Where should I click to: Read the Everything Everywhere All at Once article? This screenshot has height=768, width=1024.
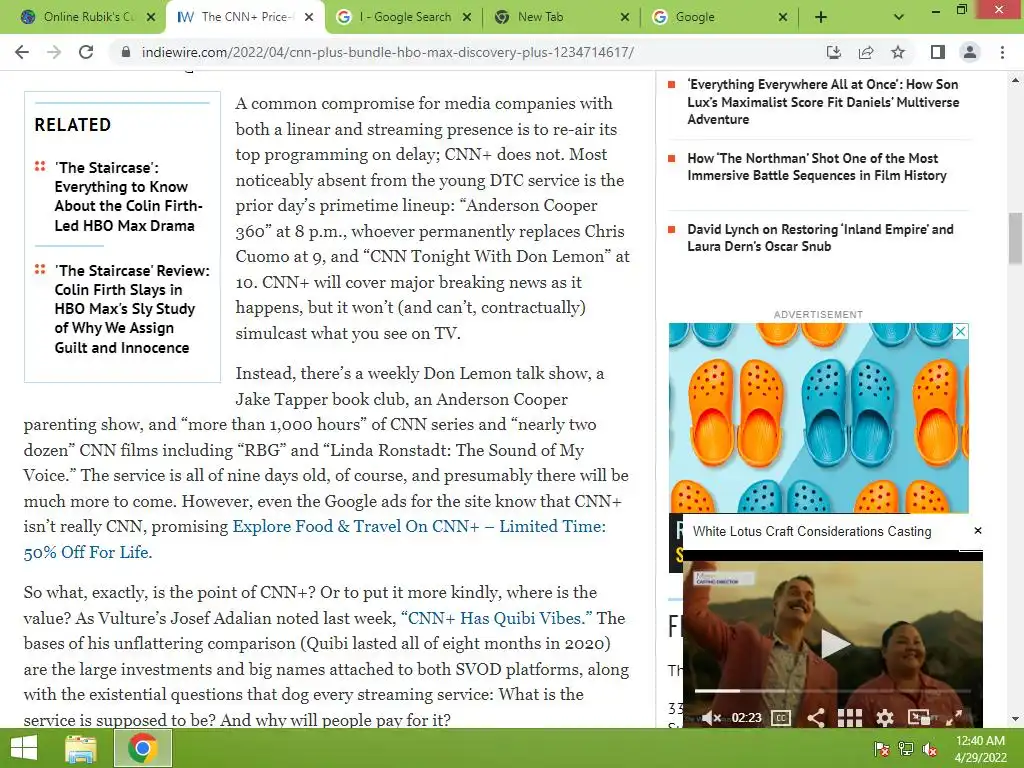[x=823, y=102]
